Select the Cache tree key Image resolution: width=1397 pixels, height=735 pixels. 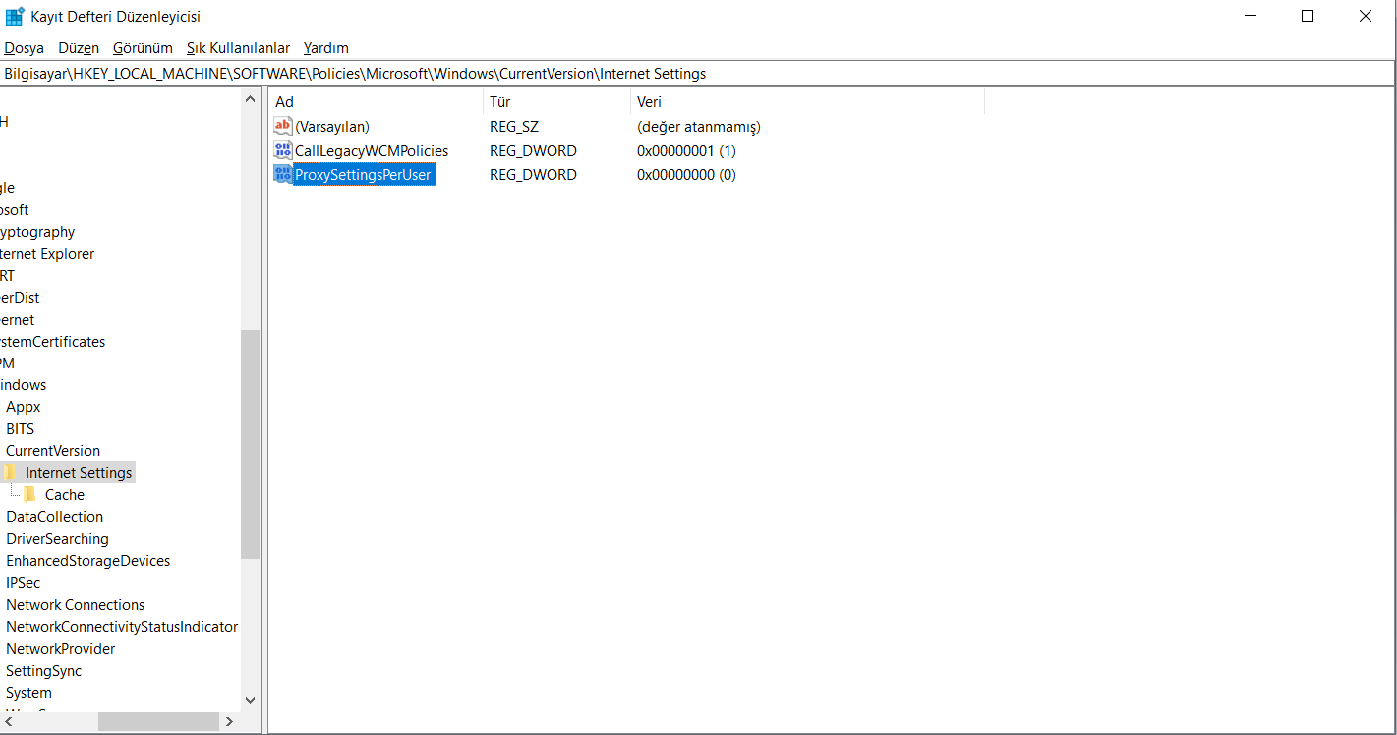(65, 495)
